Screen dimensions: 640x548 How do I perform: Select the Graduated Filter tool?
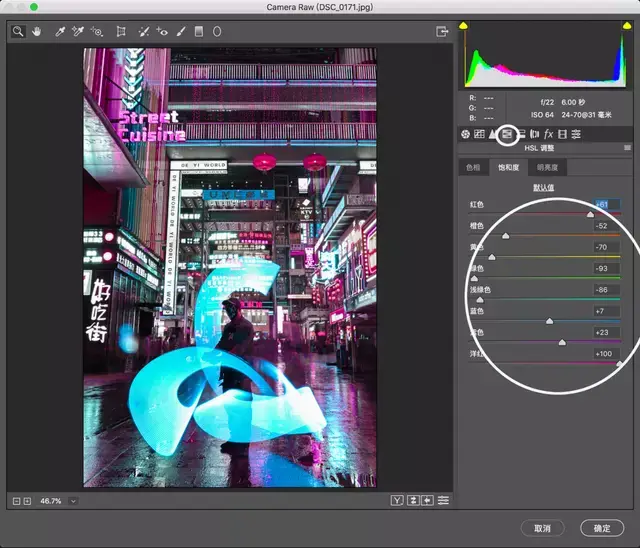coord(199,31)
